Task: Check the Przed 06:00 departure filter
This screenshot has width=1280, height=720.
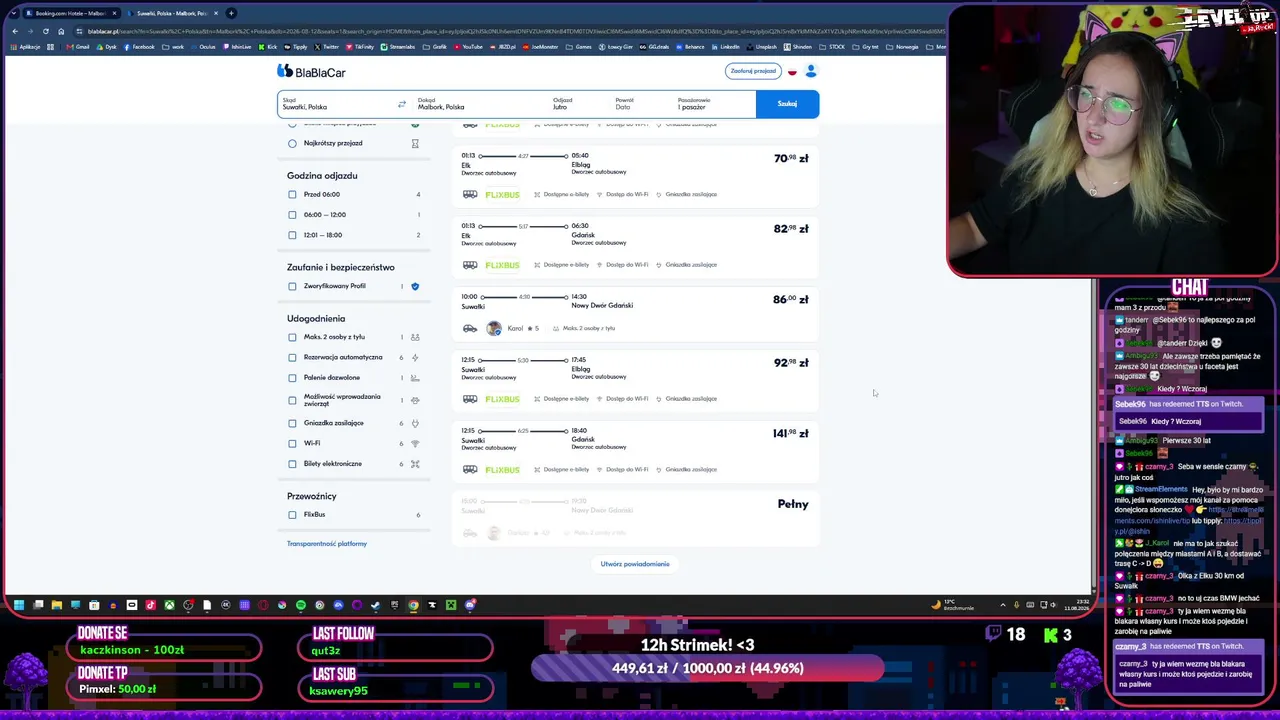Action: [x=292, y=194]
